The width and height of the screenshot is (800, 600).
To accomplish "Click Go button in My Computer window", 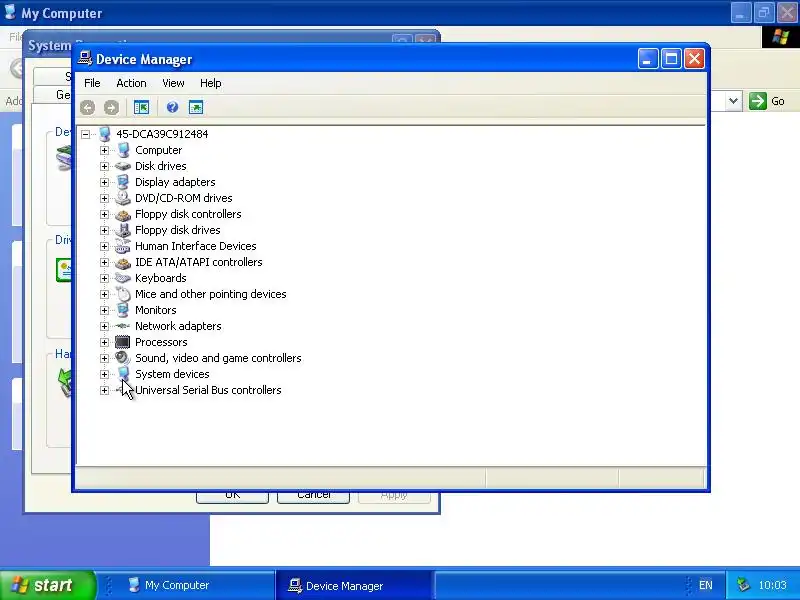I will tap(767, 101).
